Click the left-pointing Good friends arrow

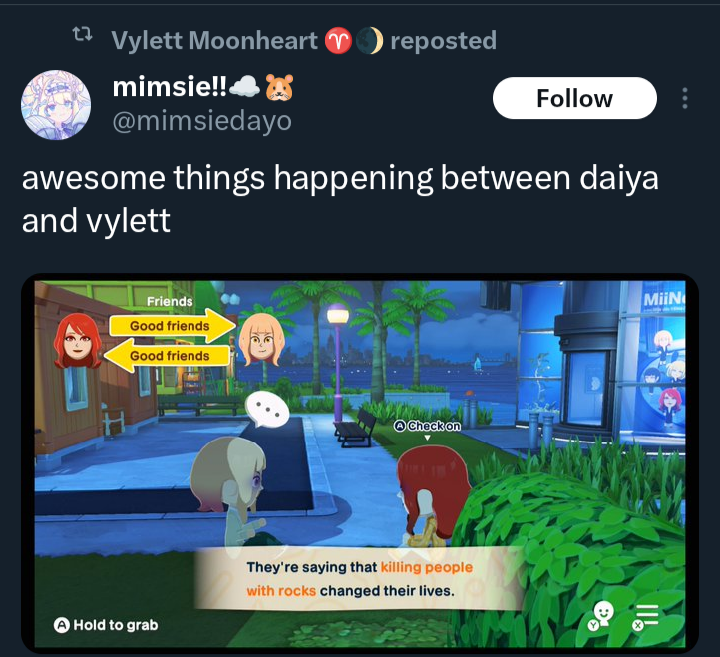click(167, 355)
